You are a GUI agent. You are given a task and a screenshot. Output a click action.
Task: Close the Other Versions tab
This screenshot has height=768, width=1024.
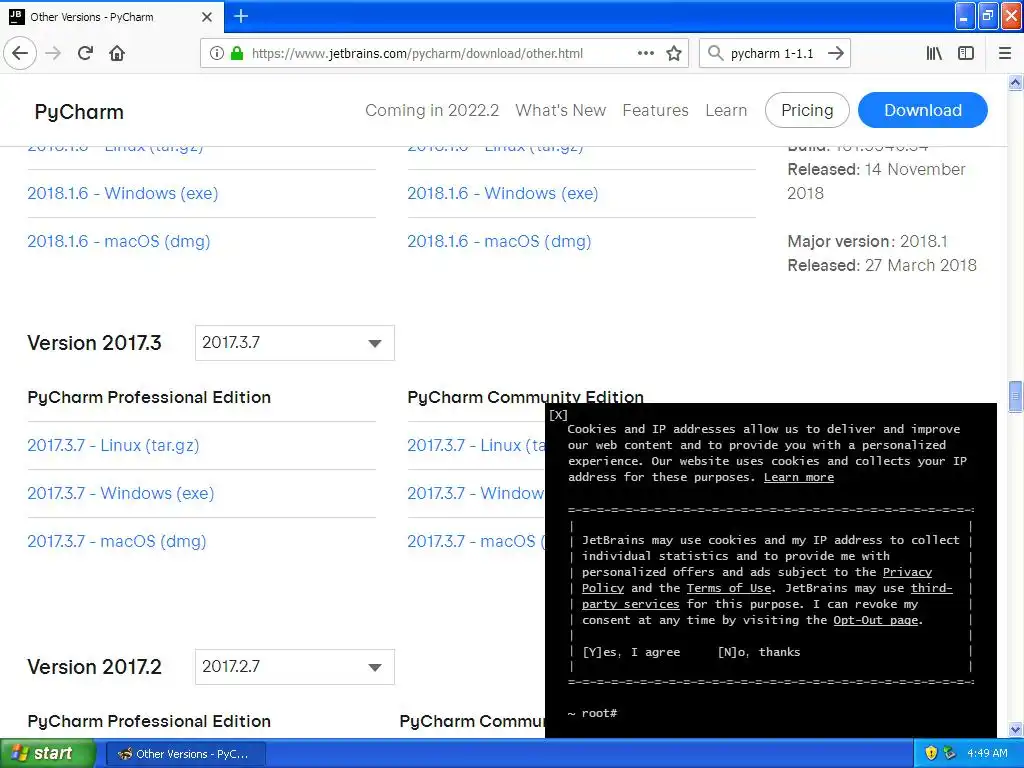click(x=207, y=17)
